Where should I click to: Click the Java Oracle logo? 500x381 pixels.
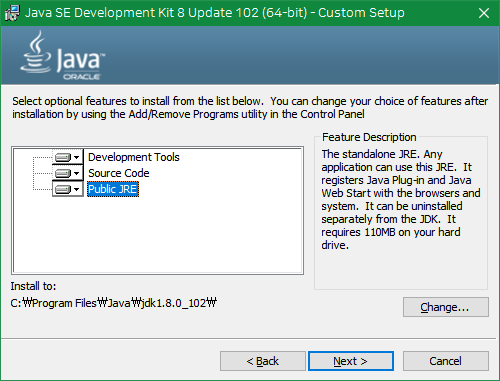tap(62, 56)
